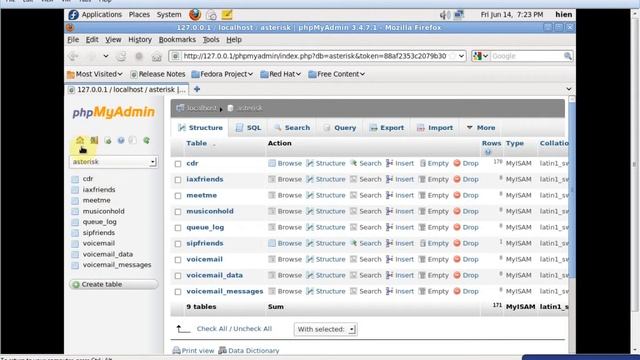
Task: Check the voicemail_data table checkbox
Action: [178, 276]
